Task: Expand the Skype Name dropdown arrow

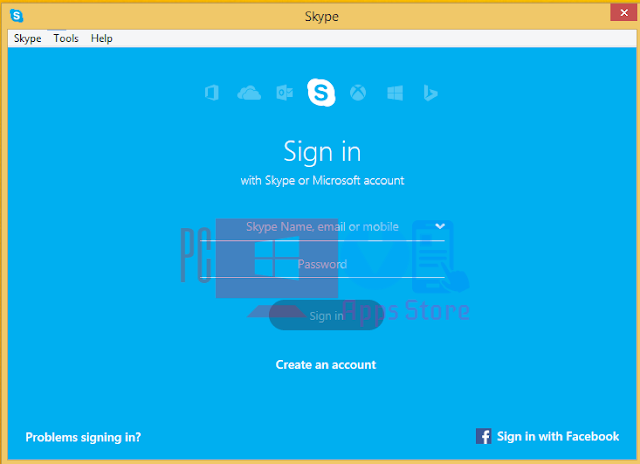Action: click(x=440, y=226)
